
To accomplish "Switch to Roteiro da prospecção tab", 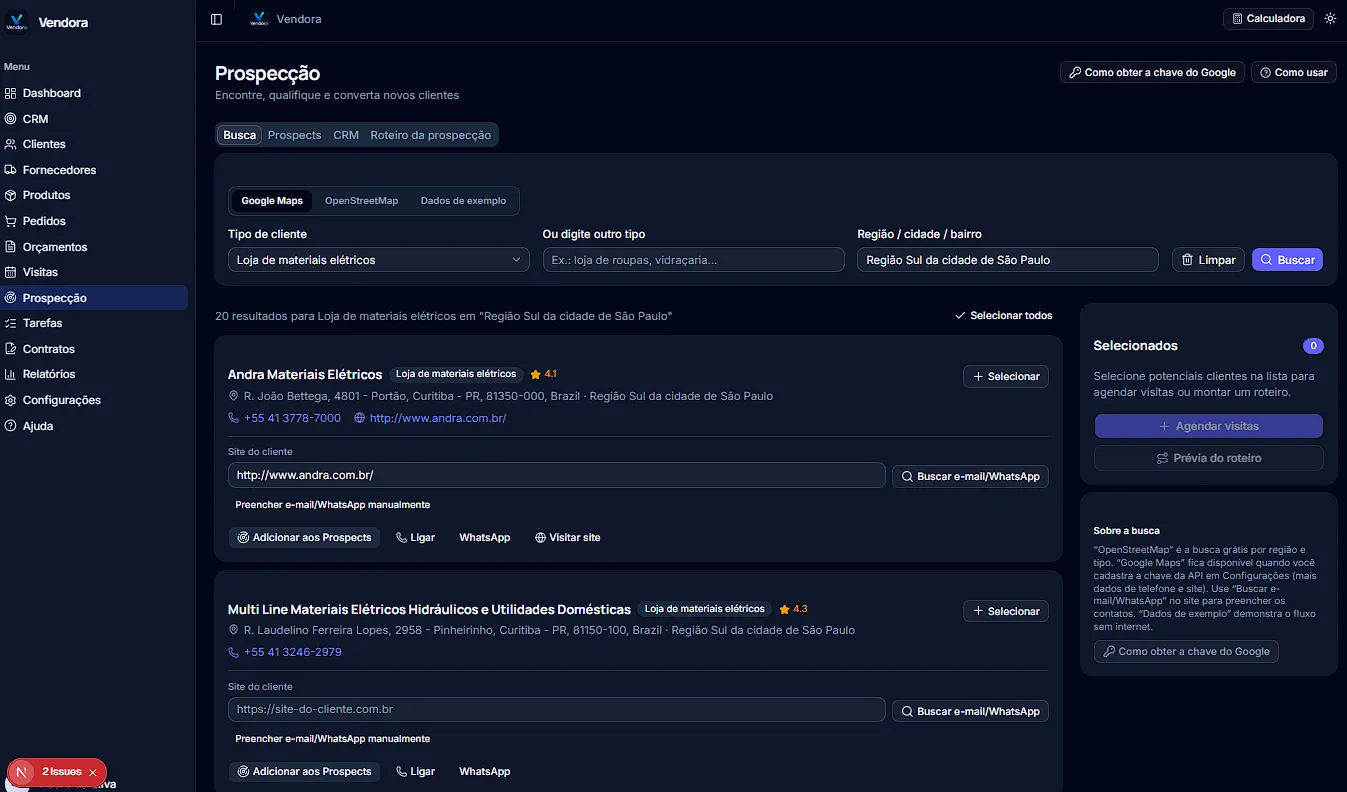I will (x=430, y=135).
